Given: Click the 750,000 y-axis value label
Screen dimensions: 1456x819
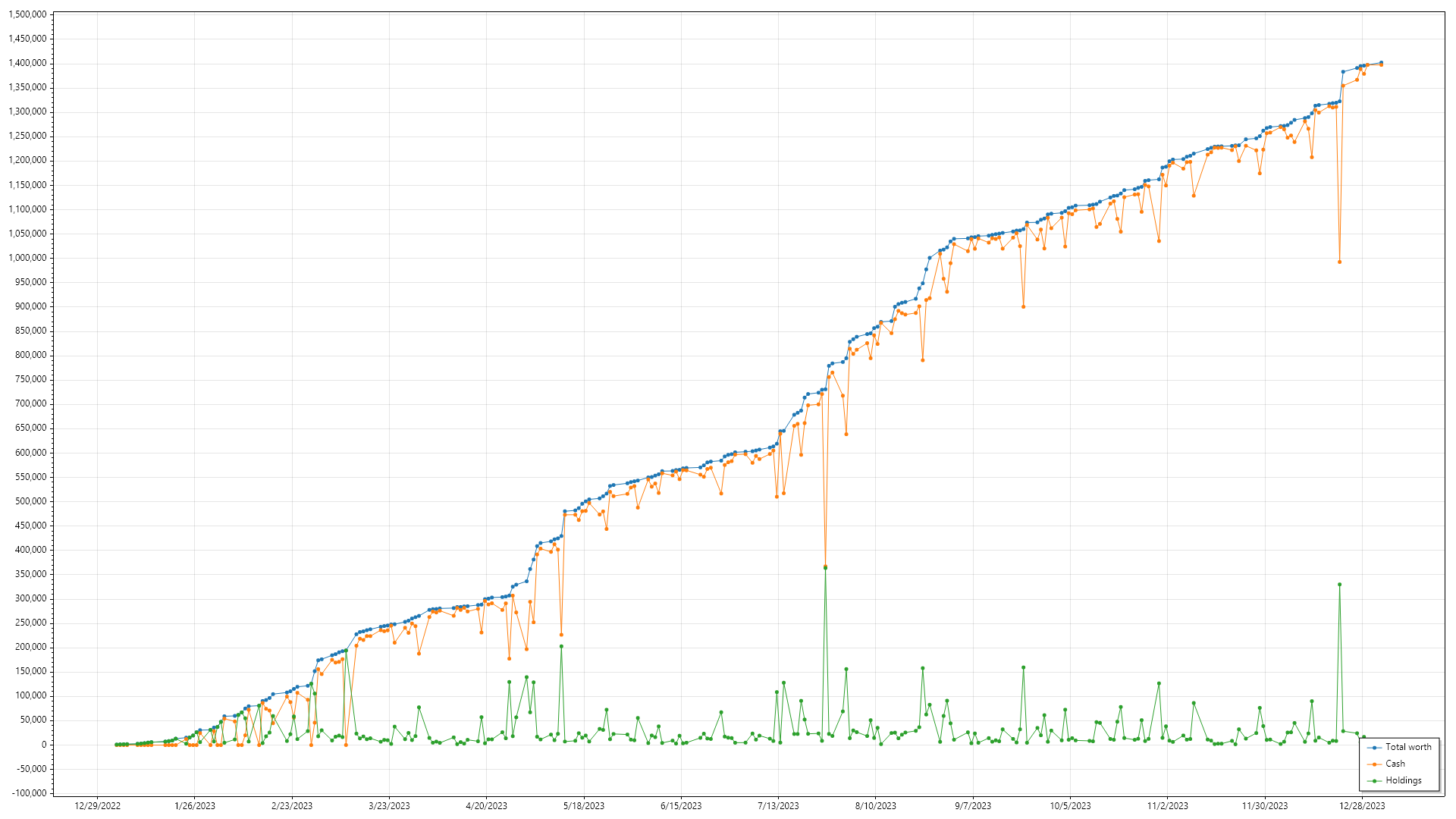Looking at the screenshot, I should pyautogui.click(x=31, y=379).
